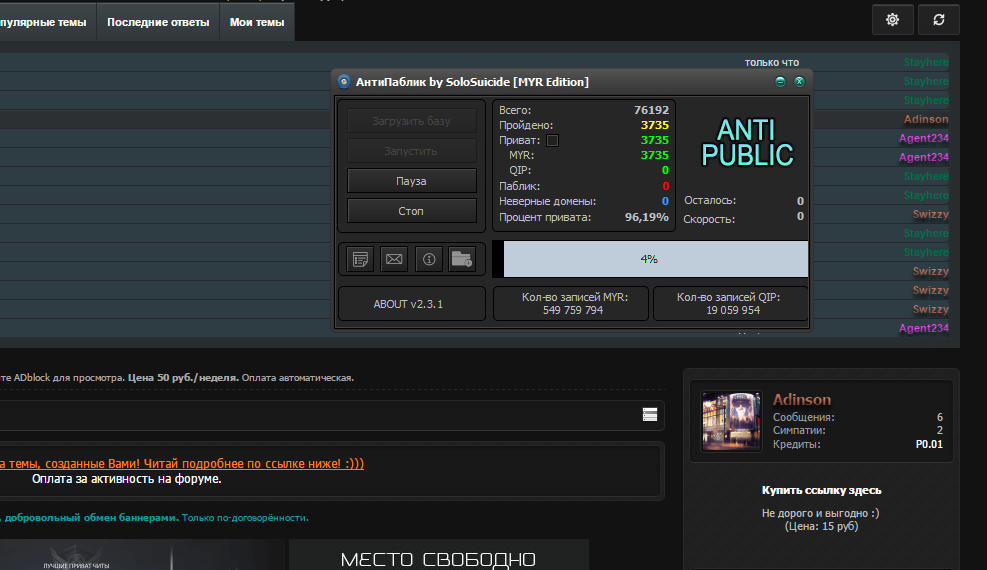Click the Симпатии label in the profile card
This screenshot has height=570, width=987.
point(799,430)
